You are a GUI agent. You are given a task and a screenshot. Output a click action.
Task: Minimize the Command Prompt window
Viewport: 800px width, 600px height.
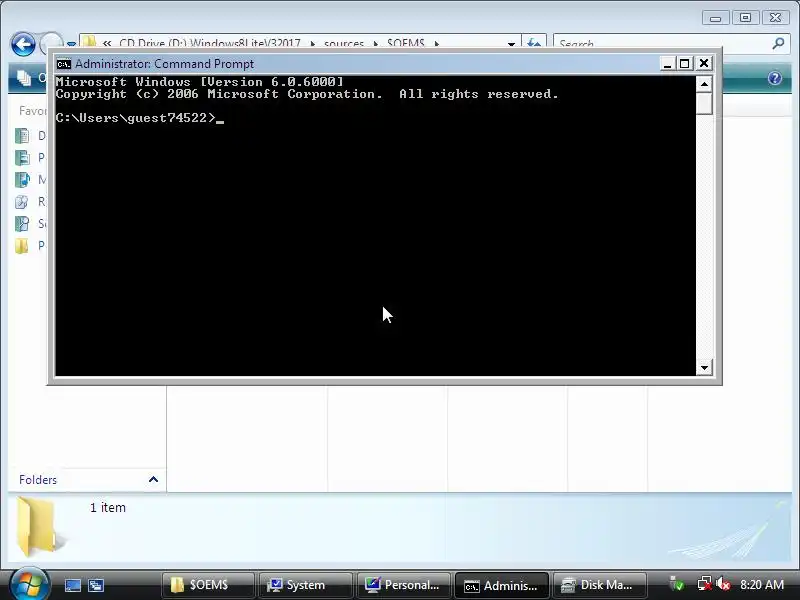[x=667, y=63]
